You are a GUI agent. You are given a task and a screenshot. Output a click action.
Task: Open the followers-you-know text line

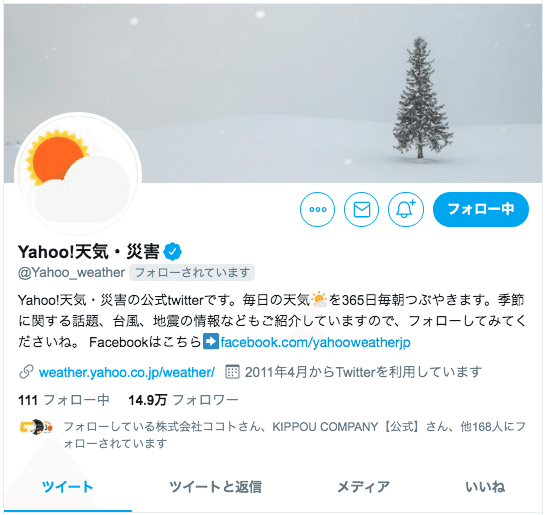pos(294,435)
